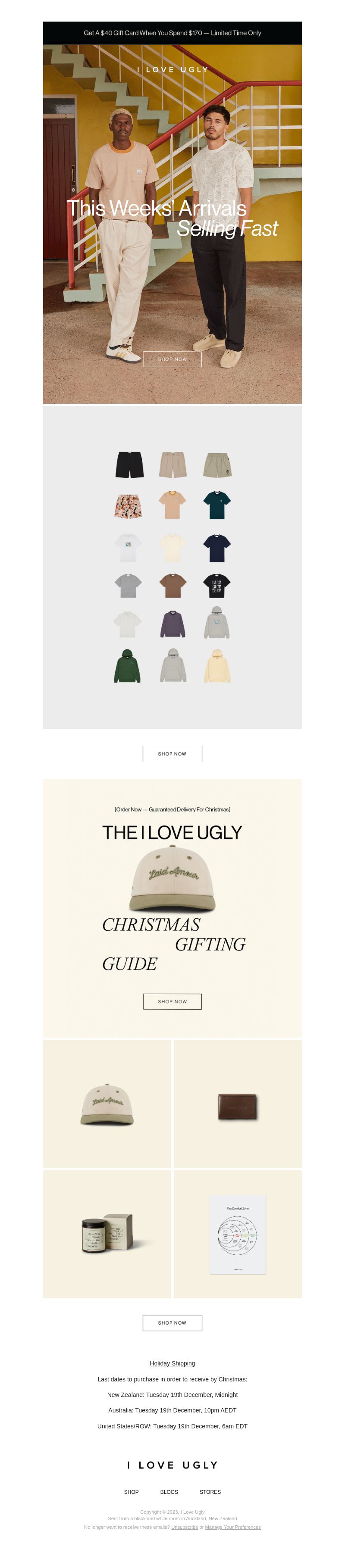Choose the navy t-shirt thumbnail
Viewport: 345px width, 1568px height.
click(216, 548)
